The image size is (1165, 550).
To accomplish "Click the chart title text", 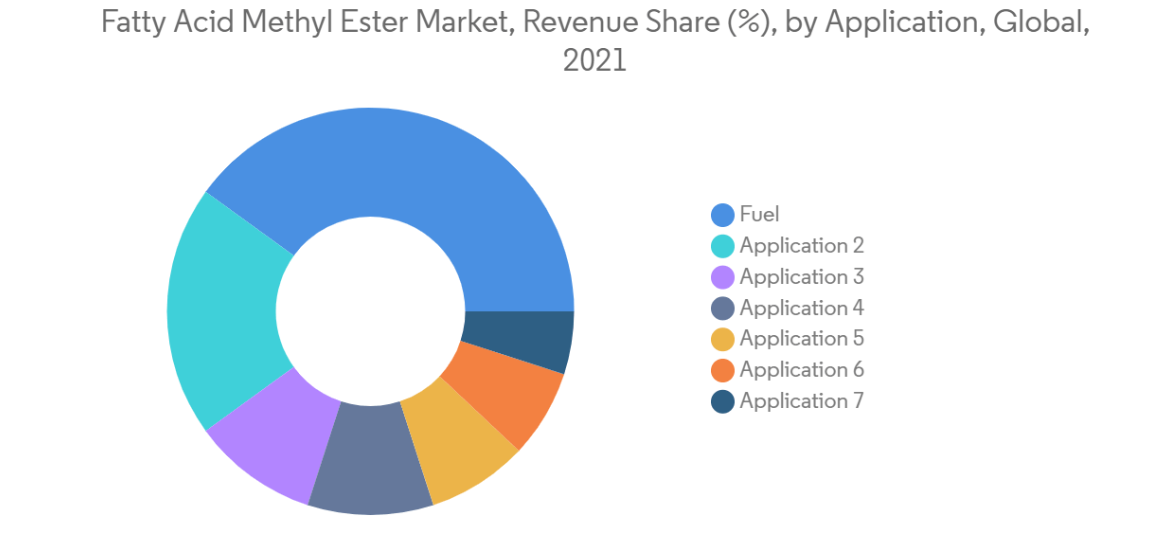I will click(x=595, y=41).
